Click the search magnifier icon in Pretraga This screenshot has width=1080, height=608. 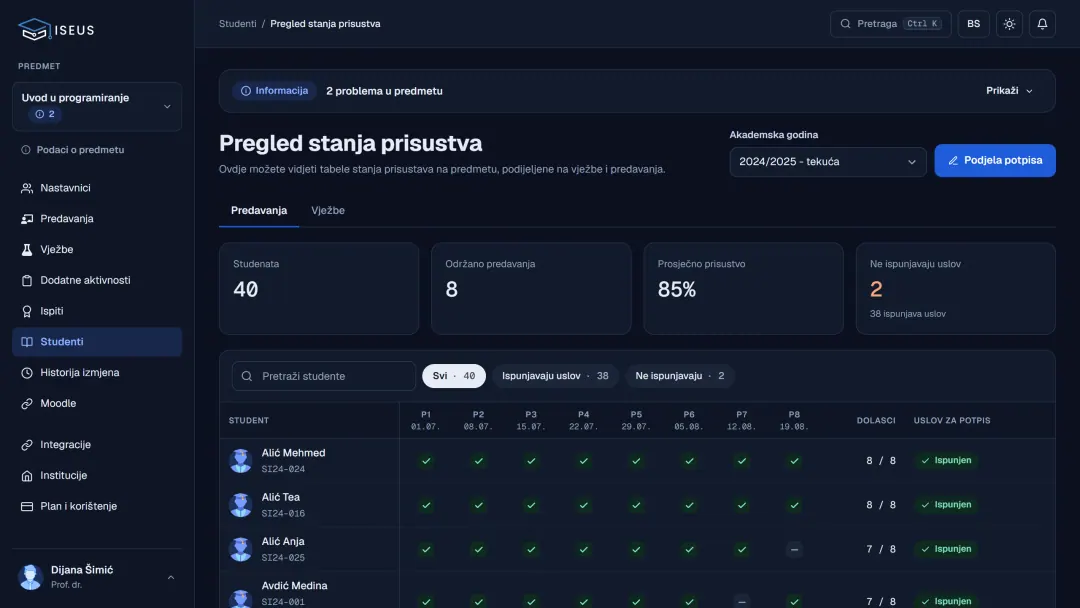[x=845, y=24]
